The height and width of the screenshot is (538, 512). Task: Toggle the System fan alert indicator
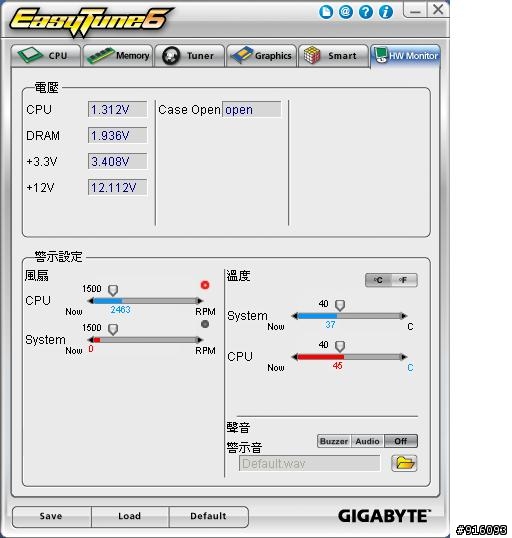pyautogui.click(x=205, y=324)
